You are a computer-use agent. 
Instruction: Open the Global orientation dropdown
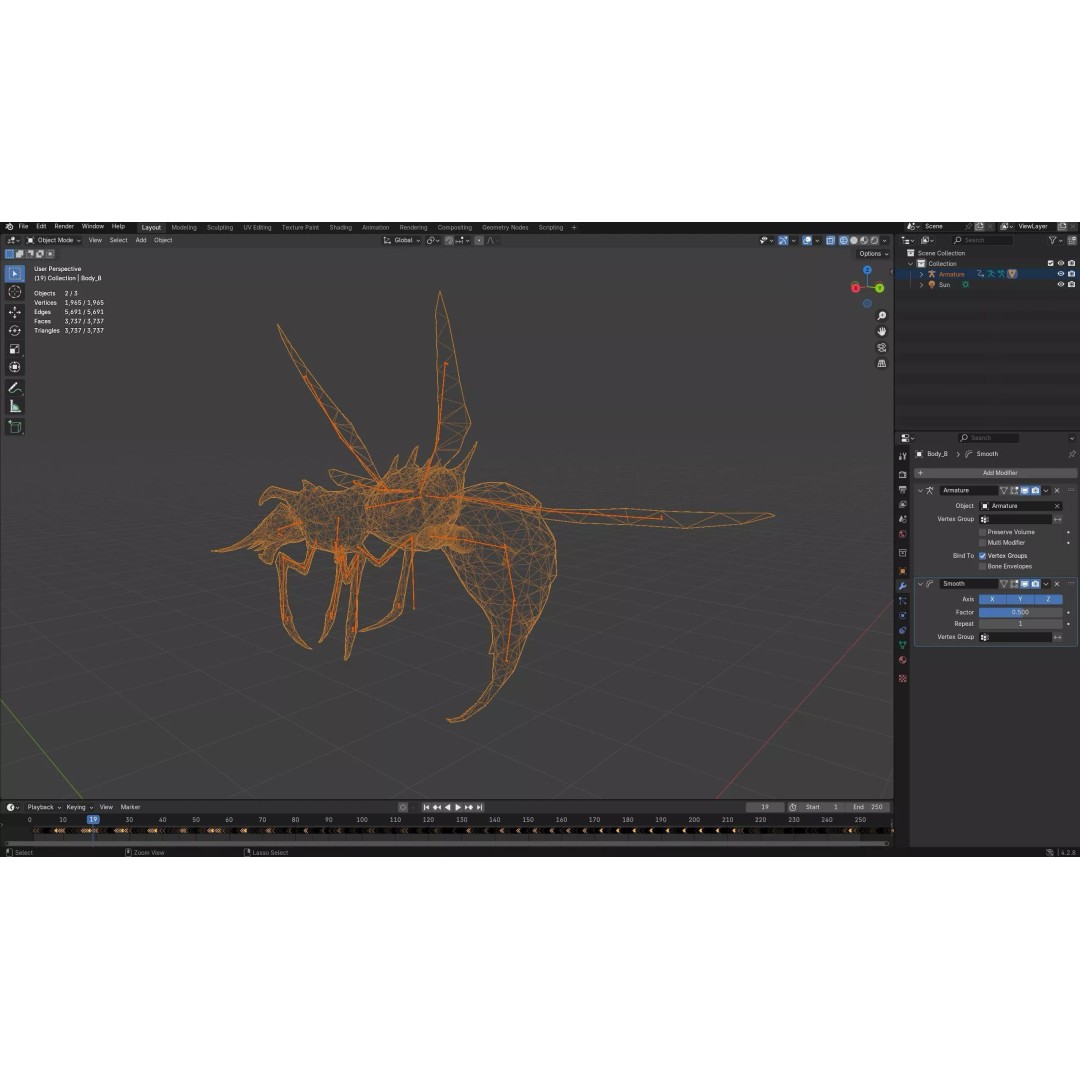coord(402,240)
